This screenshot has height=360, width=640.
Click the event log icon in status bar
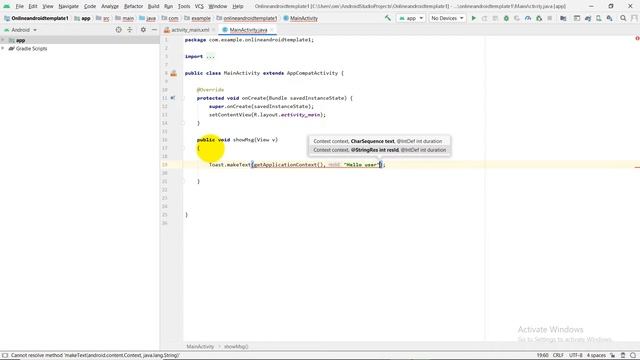click(x=633, y=355)
